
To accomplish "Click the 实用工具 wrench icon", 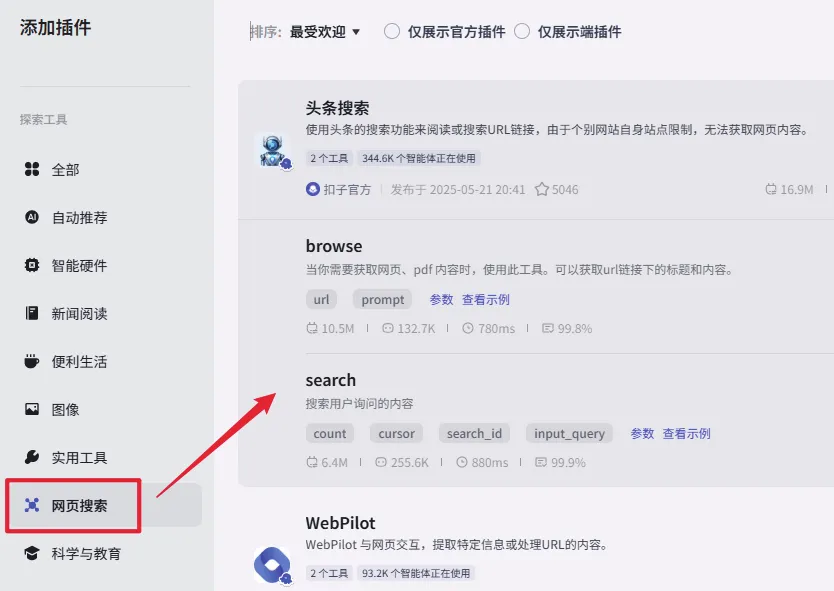I will click(x=32, y=457).
